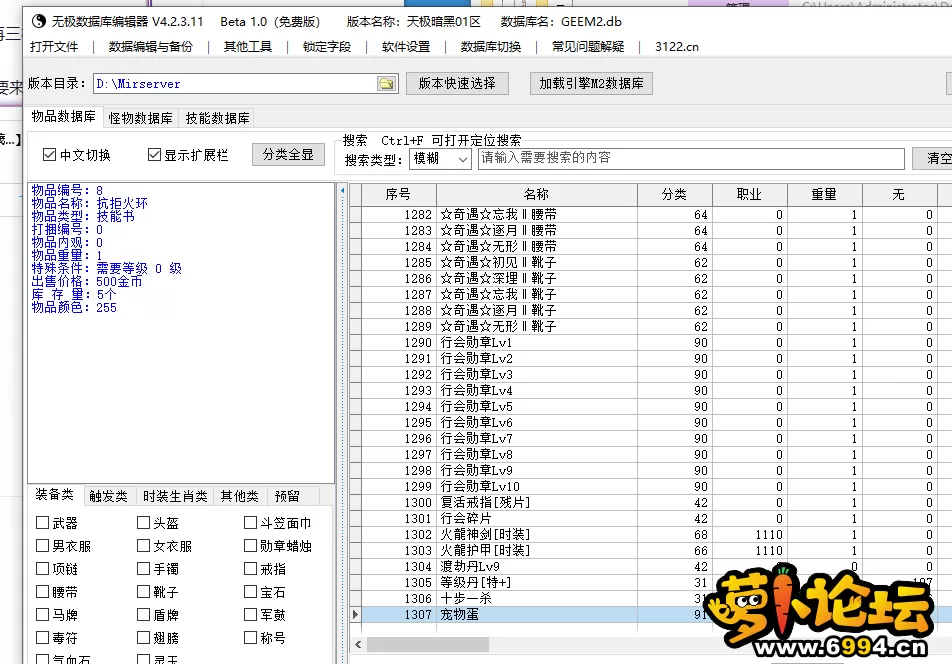Uncheck the 显示扩展栏 checkbox
Image resolution: width=952 pixels, height=664 pixels.
(154, 155)
